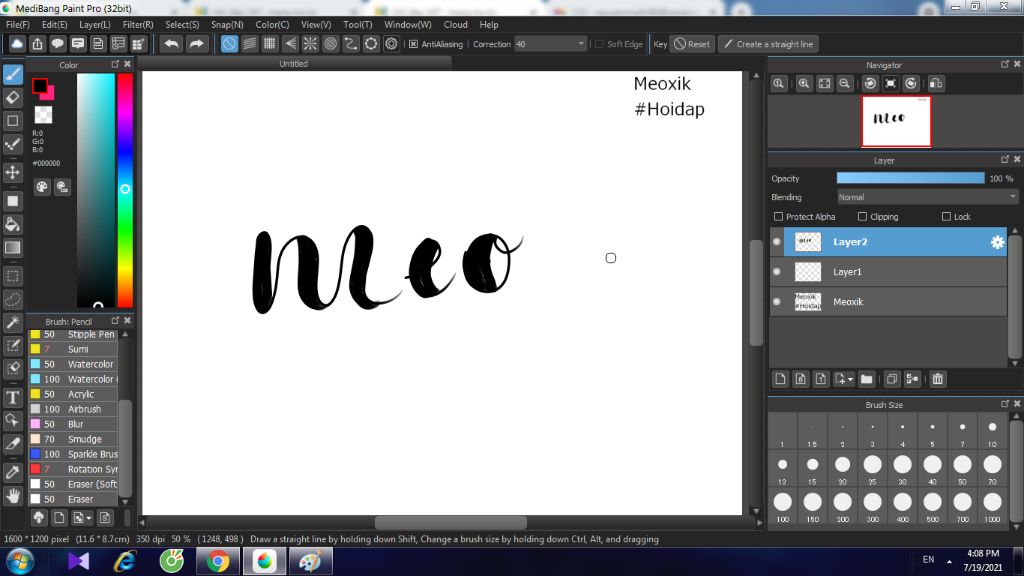
Task: Select the Text tool
Action: (x=12, y=398)
